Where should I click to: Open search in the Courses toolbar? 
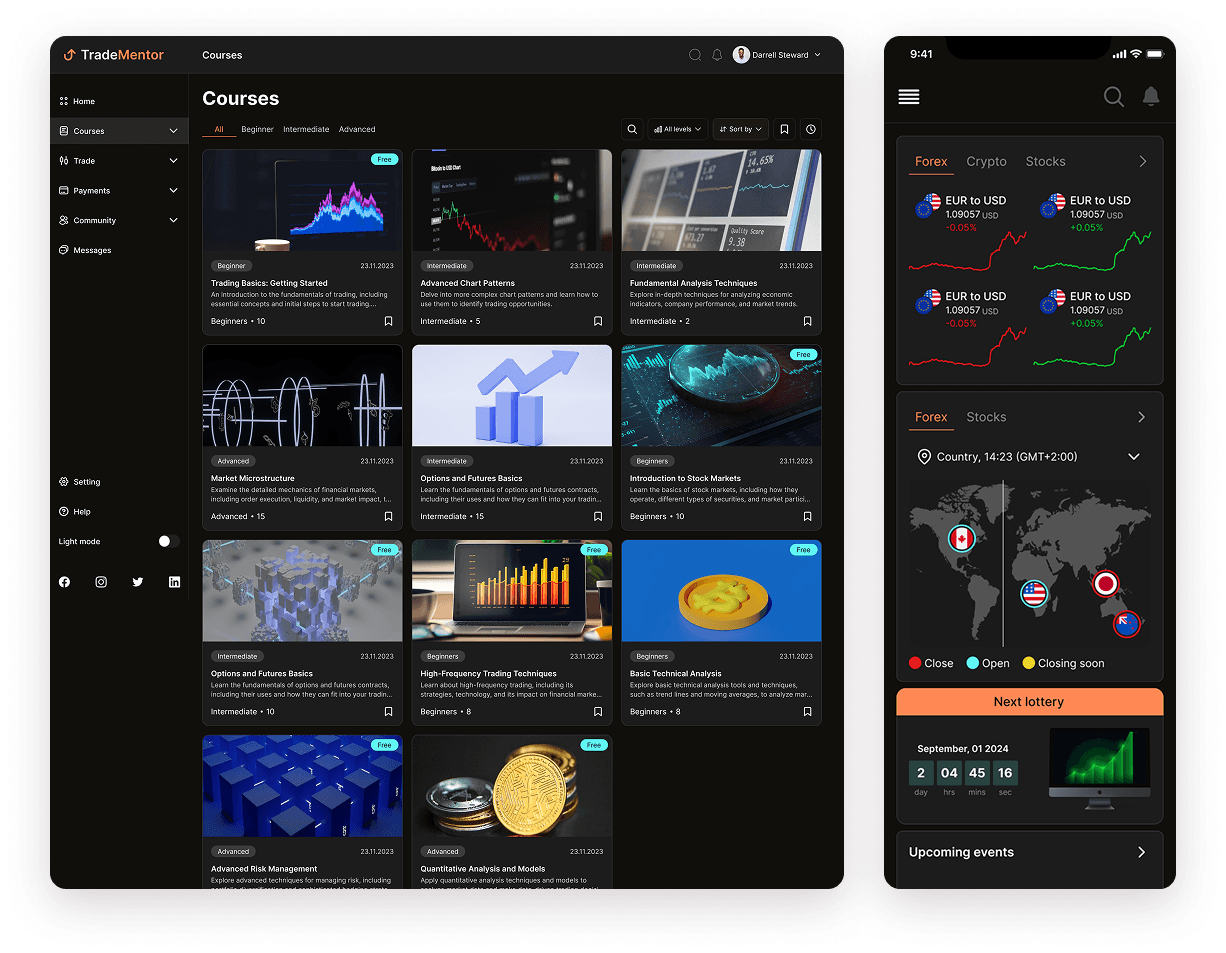(632, 129)
